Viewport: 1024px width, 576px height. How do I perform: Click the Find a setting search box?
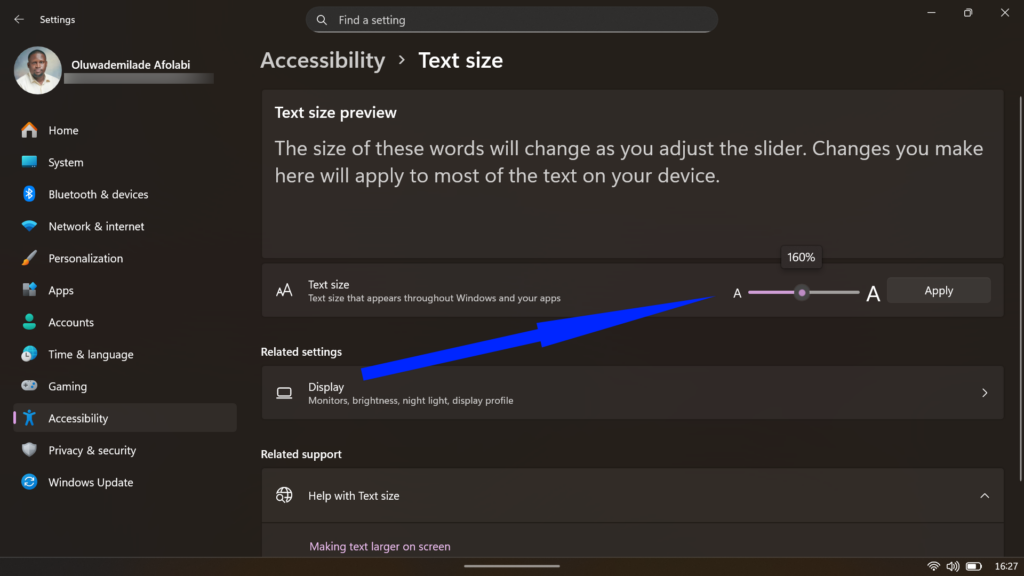[511, 19]
